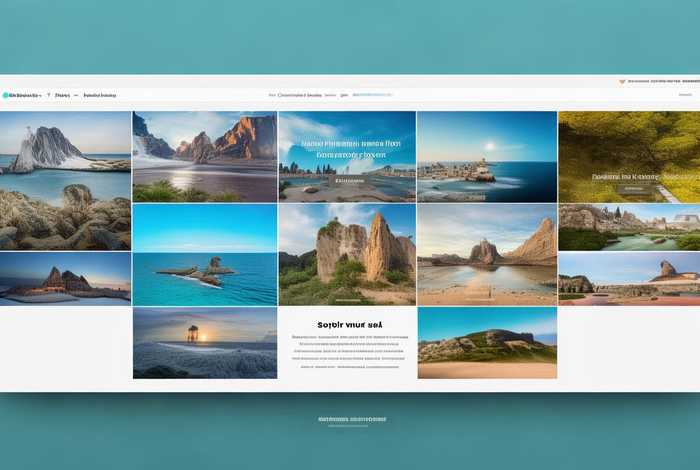
Task: Click the footer link text below the gallery
Action: click(x=351, y=419)
